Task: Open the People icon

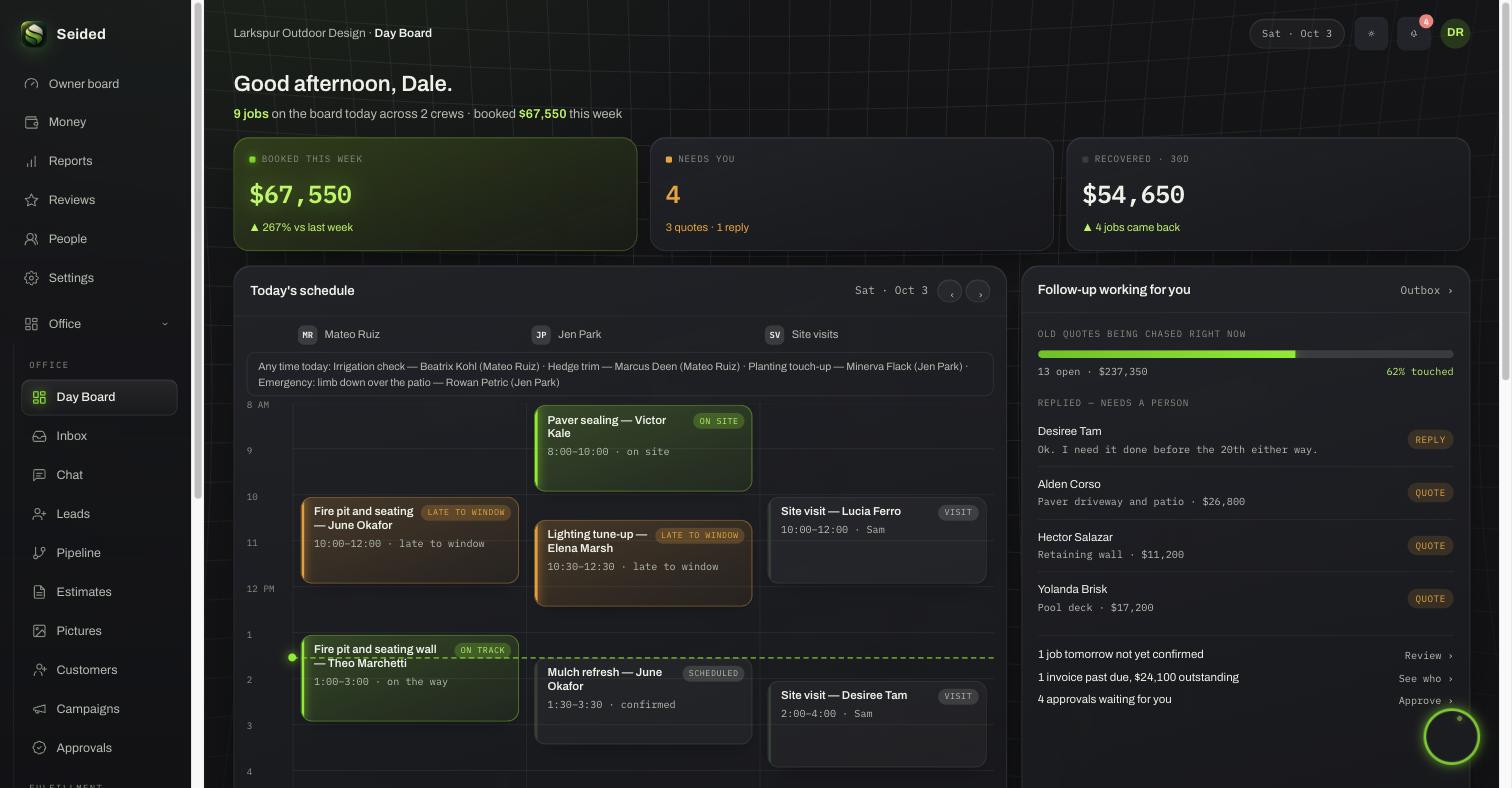Action: pos(31,239)
